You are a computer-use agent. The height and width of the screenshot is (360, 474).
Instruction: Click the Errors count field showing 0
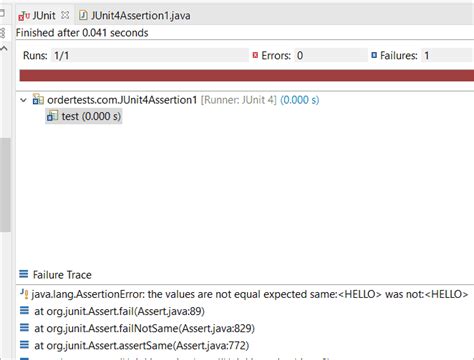(331, 55)
